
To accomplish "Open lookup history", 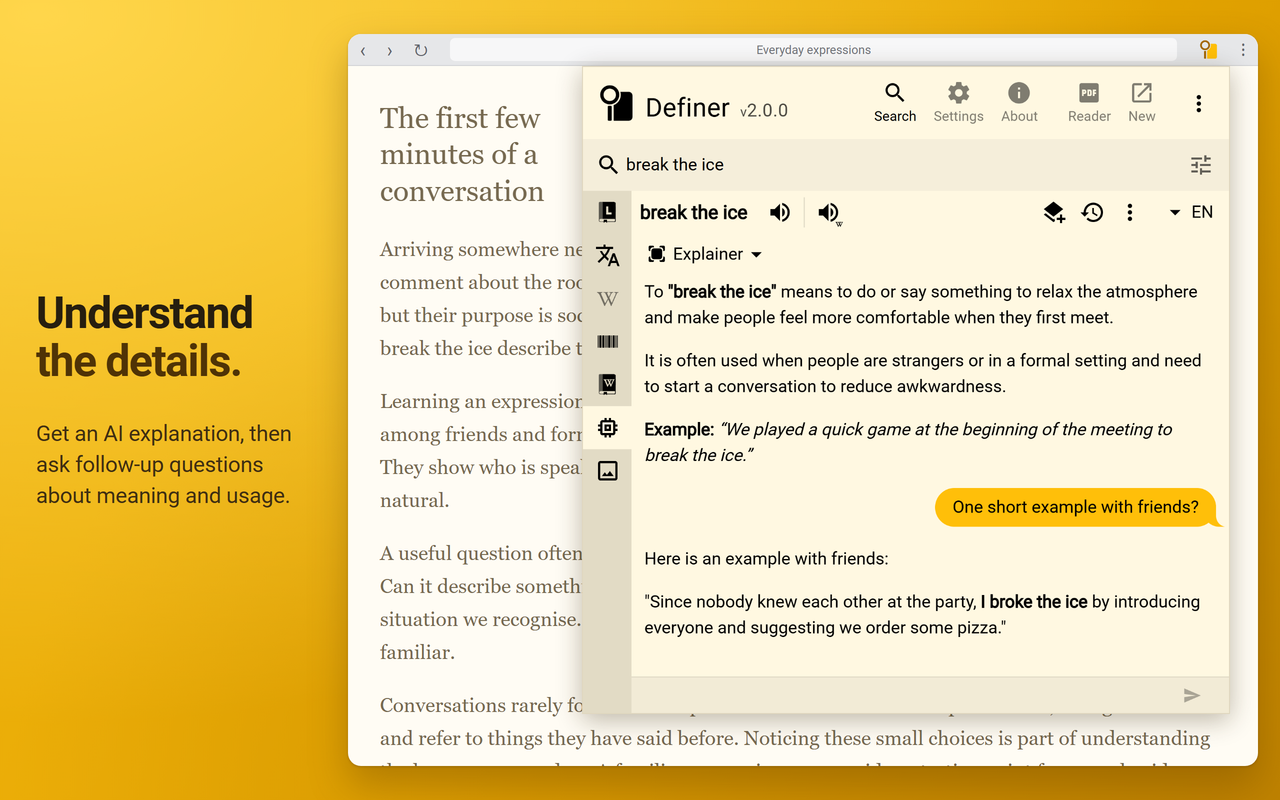I will coord(1092,212).
